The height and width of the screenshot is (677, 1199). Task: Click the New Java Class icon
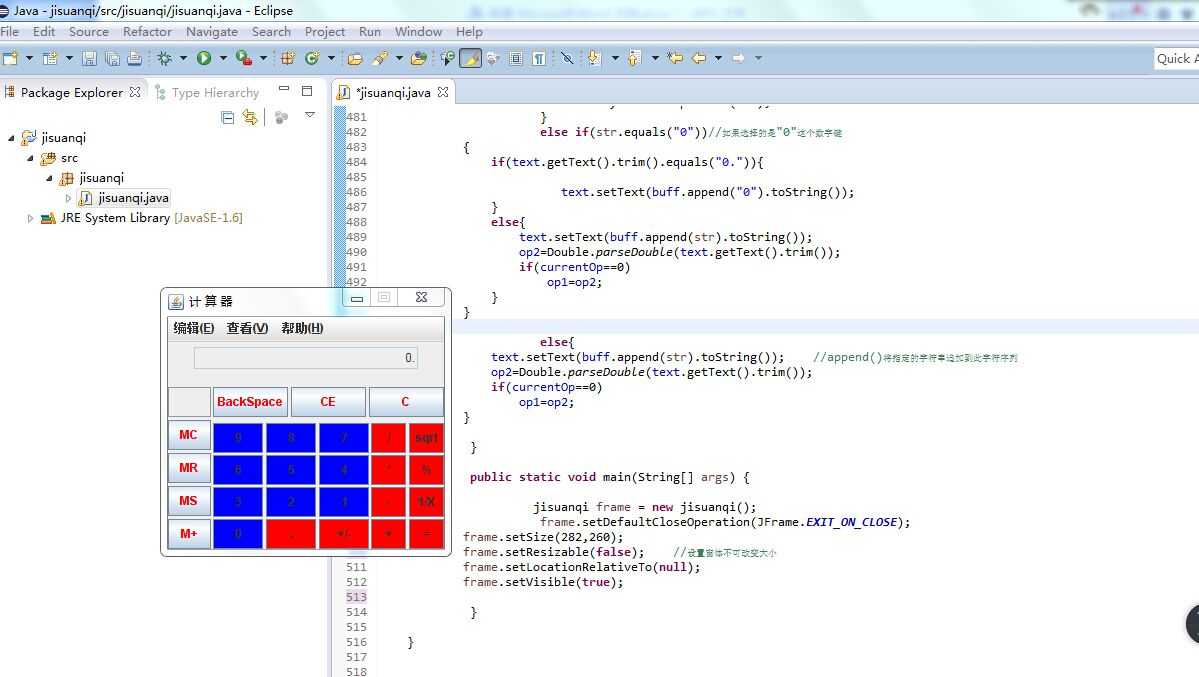point(312,58)
